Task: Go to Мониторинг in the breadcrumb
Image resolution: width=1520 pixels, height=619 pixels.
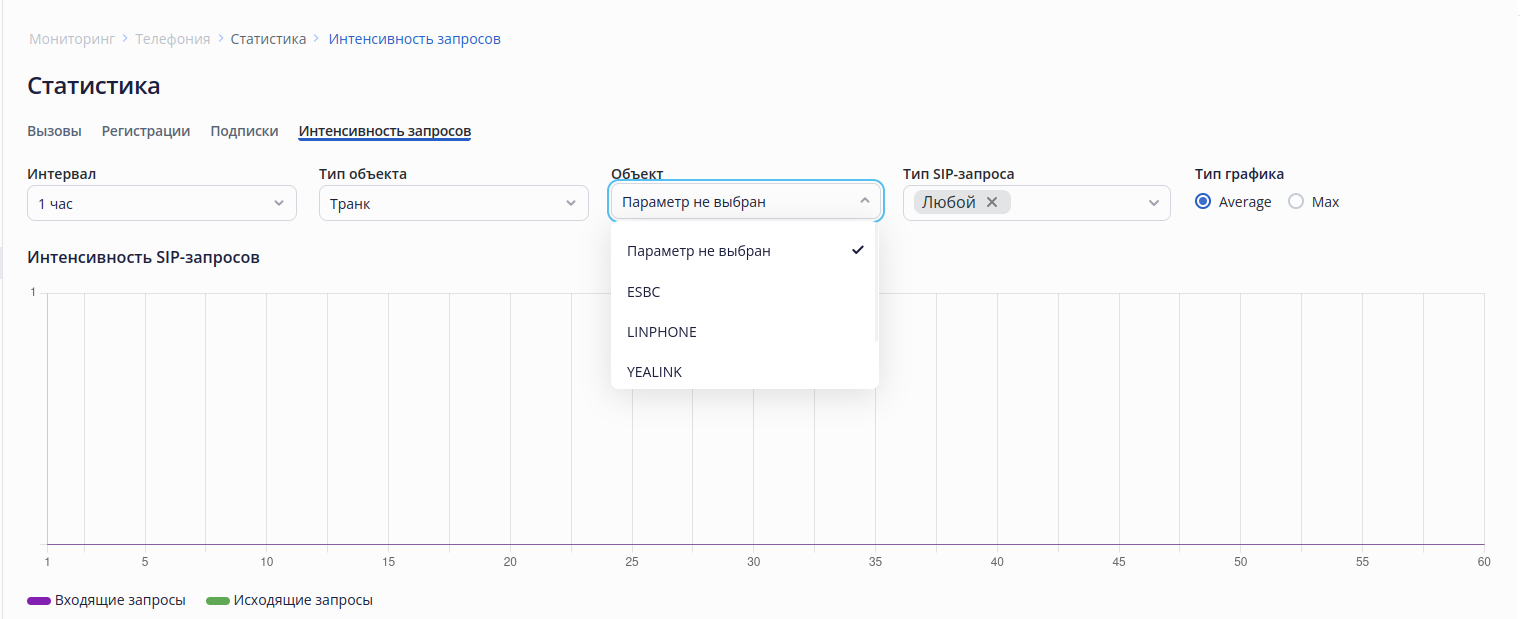Action: click(72, 39)
